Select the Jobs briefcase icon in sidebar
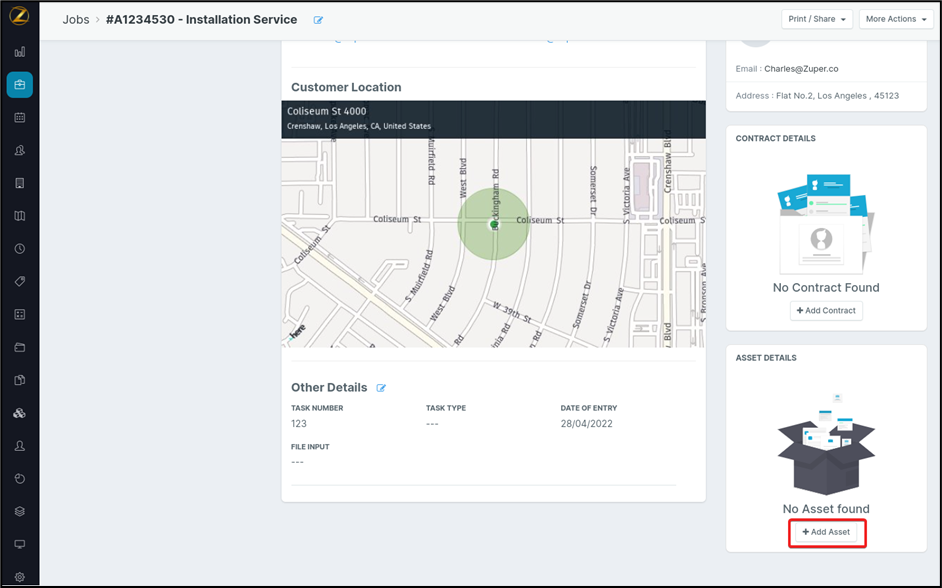 coord(19,85)
